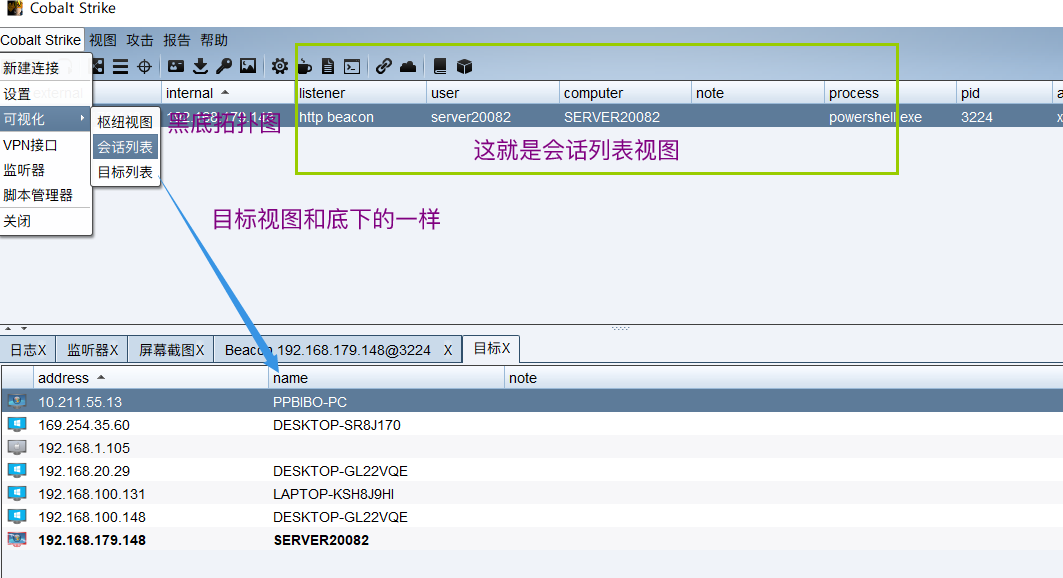Open 脚本管理器 menu entry
The image size is (1063, 578).
click(45, 195)
